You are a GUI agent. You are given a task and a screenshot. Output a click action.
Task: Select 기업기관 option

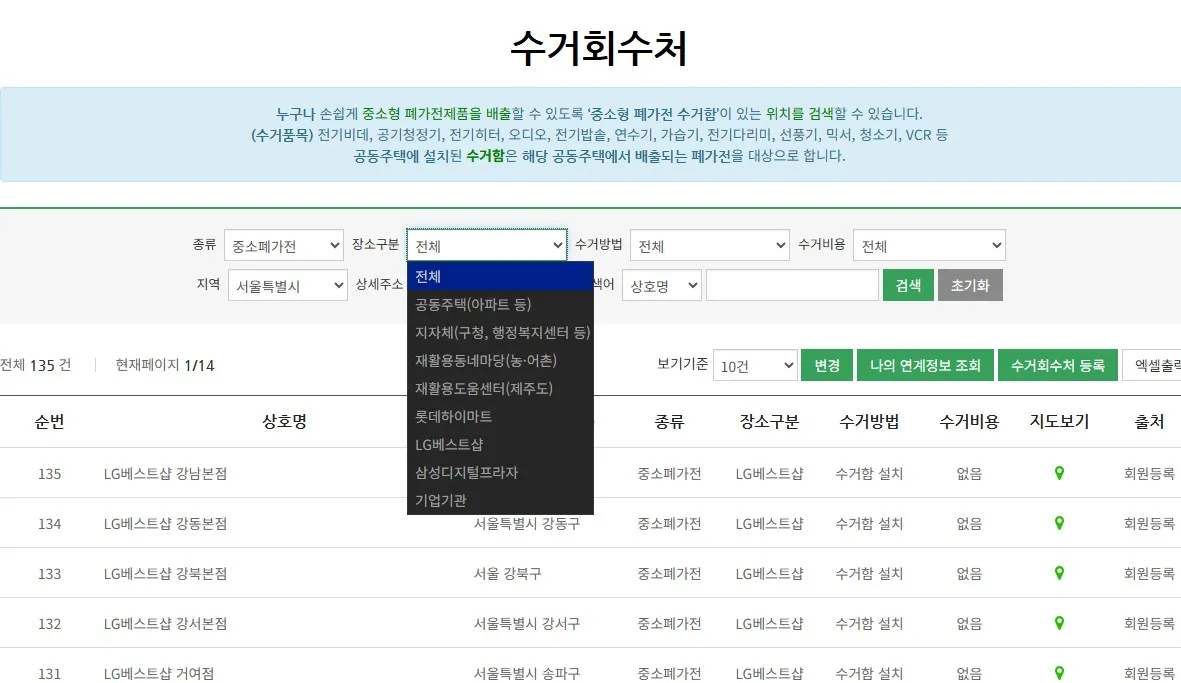500,500
